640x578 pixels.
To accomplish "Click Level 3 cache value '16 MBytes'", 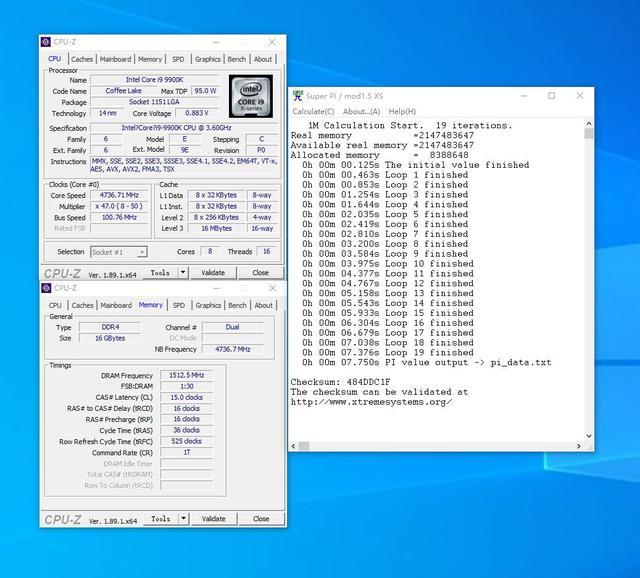I will tap(216, 228).
